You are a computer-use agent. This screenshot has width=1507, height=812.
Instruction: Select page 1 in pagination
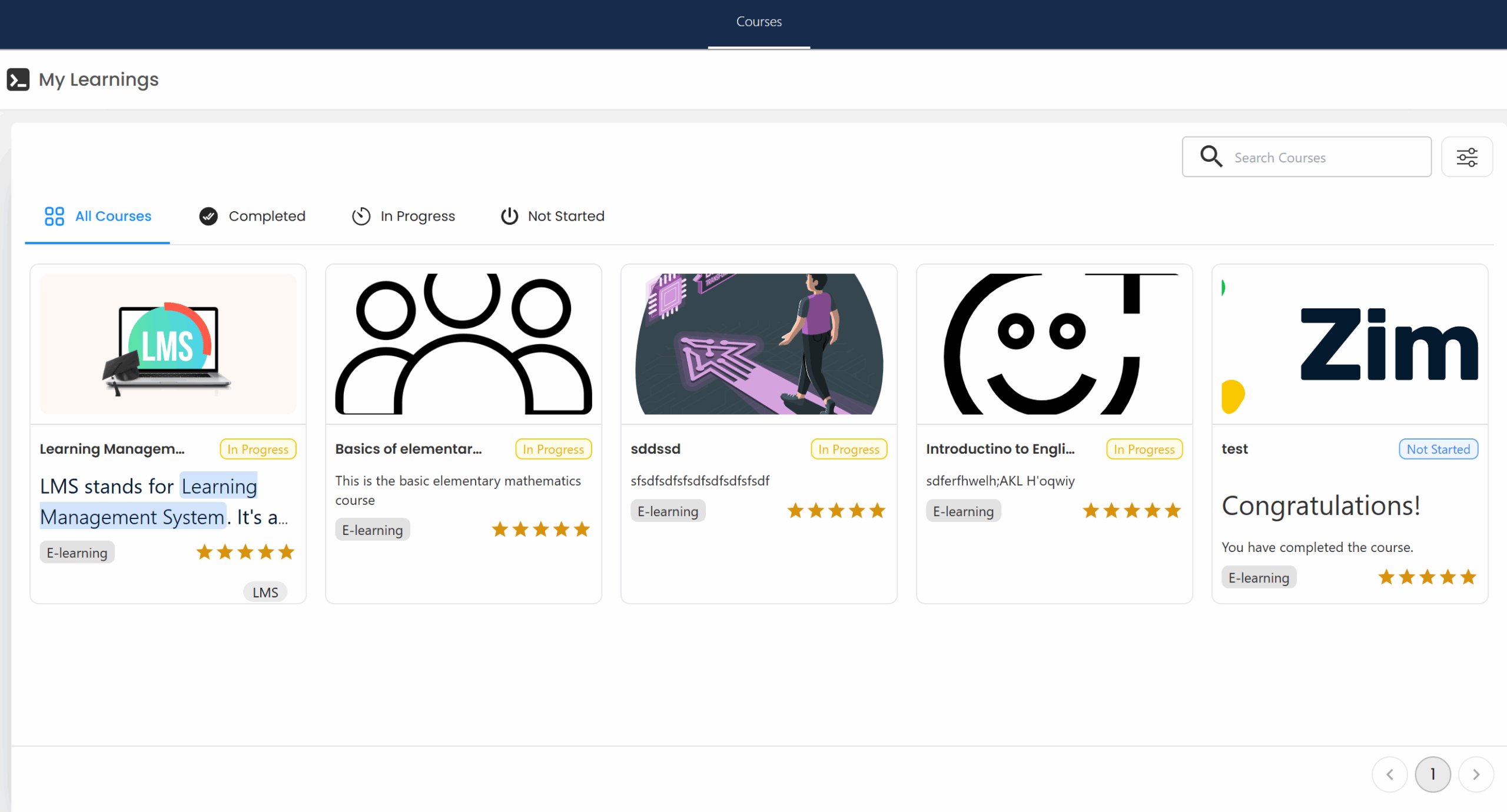pyautogui.click(x=1432, y=774)
